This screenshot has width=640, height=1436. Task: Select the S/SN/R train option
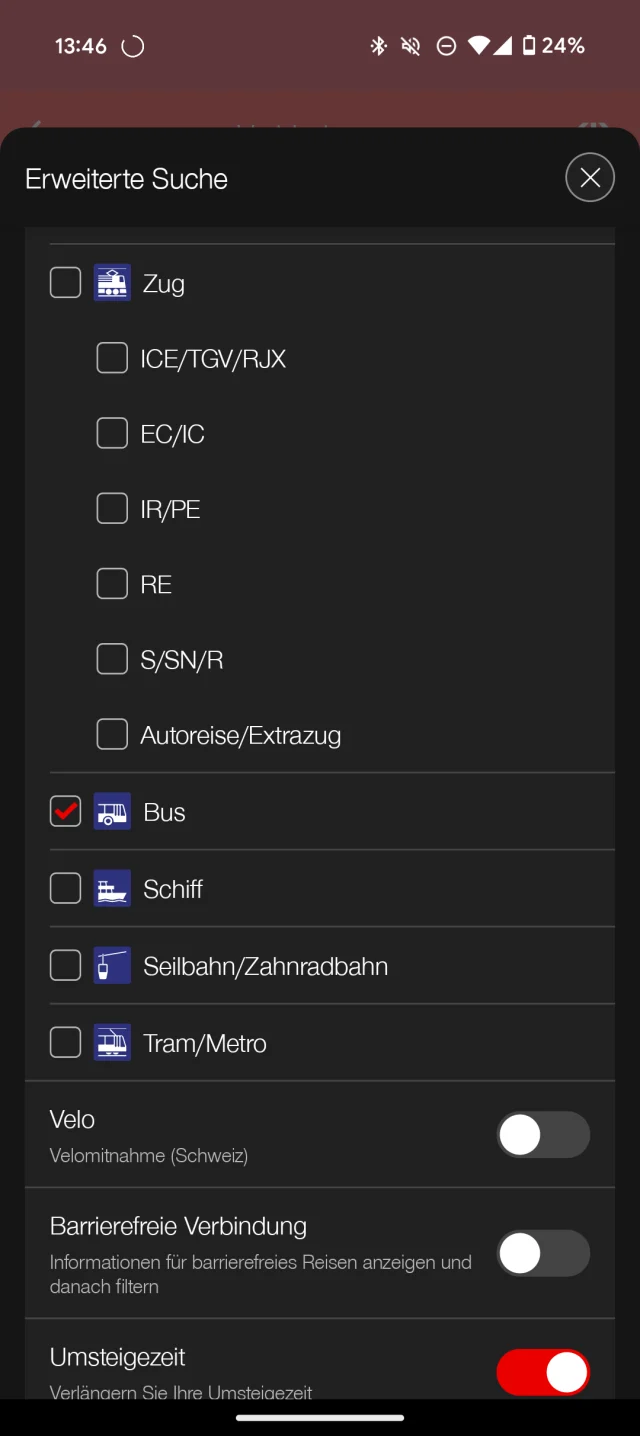click(112, 659)
